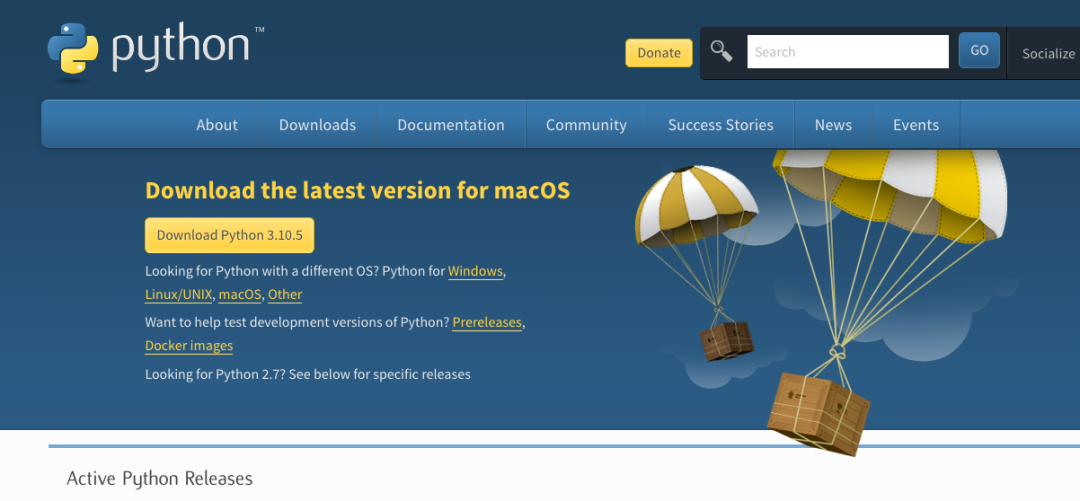Viewport: 1080px width, 501px height.
Task: Follow the Linux/UNIX link
Action: (178, 295)
